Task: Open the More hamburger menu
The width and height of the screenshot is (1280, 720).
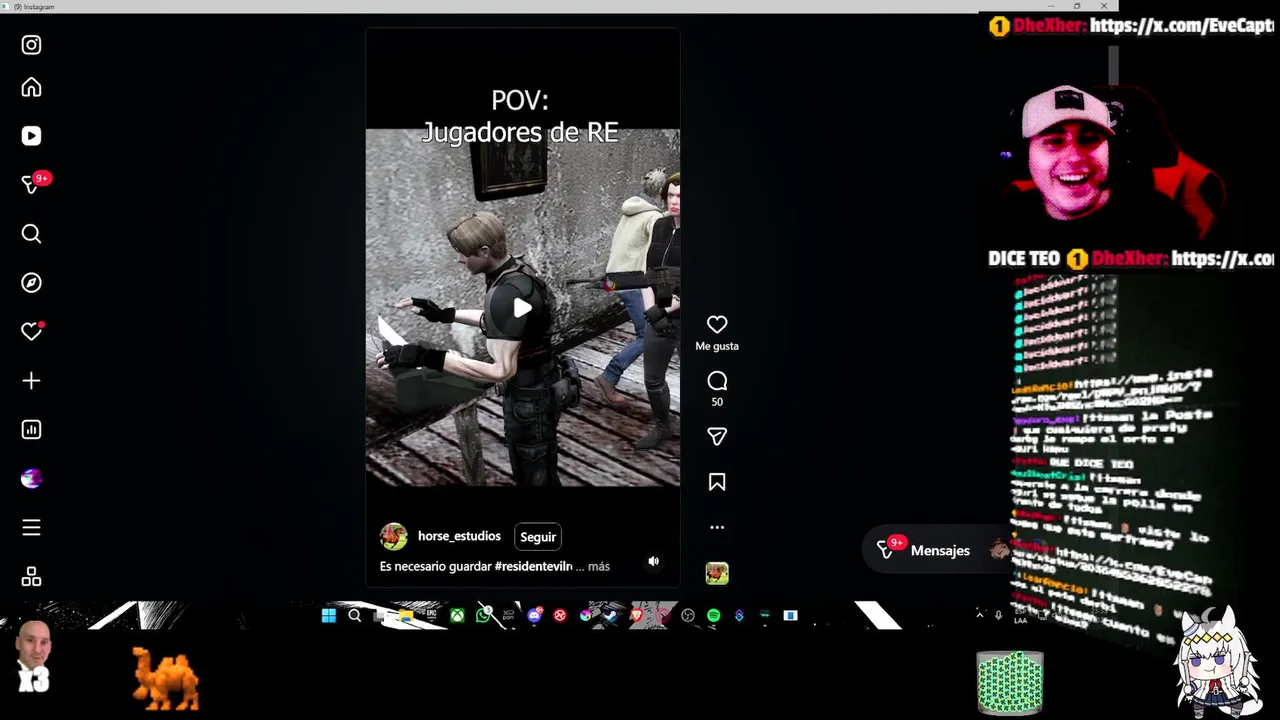Action: pyautogui.click(x=31, y=527)
